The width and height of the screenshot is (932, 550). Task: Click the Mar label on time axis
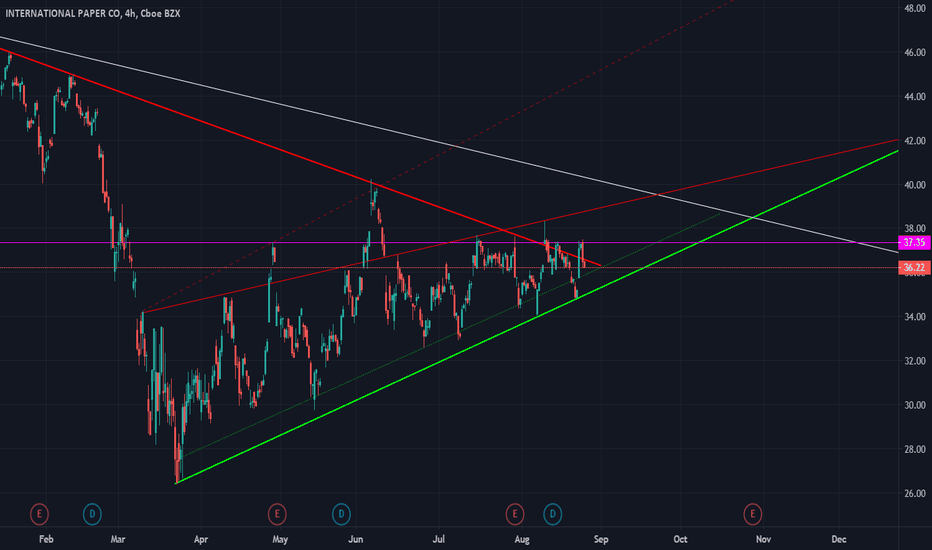(118, 539)
